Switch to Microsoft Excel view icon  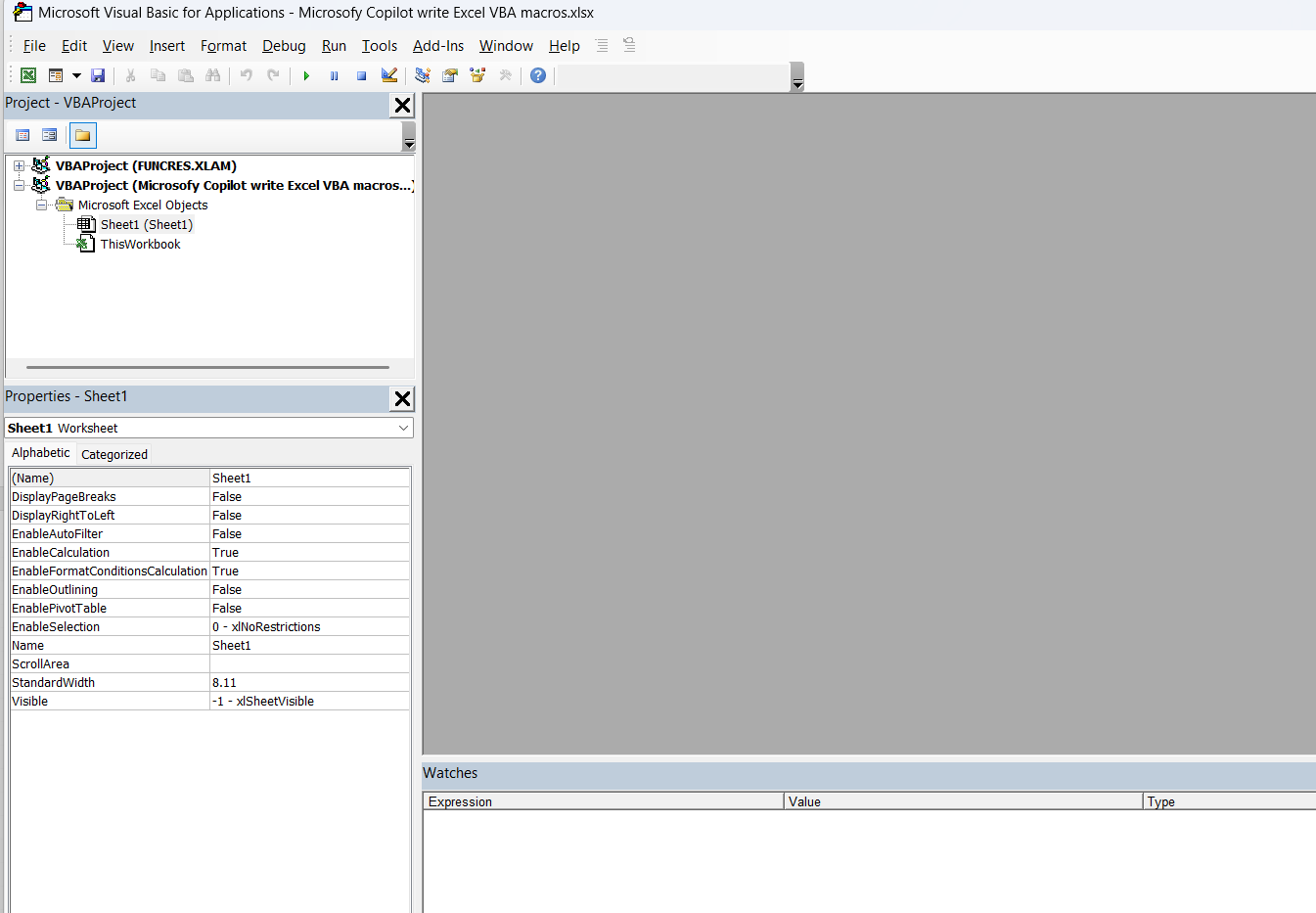(x=28, y=75)
